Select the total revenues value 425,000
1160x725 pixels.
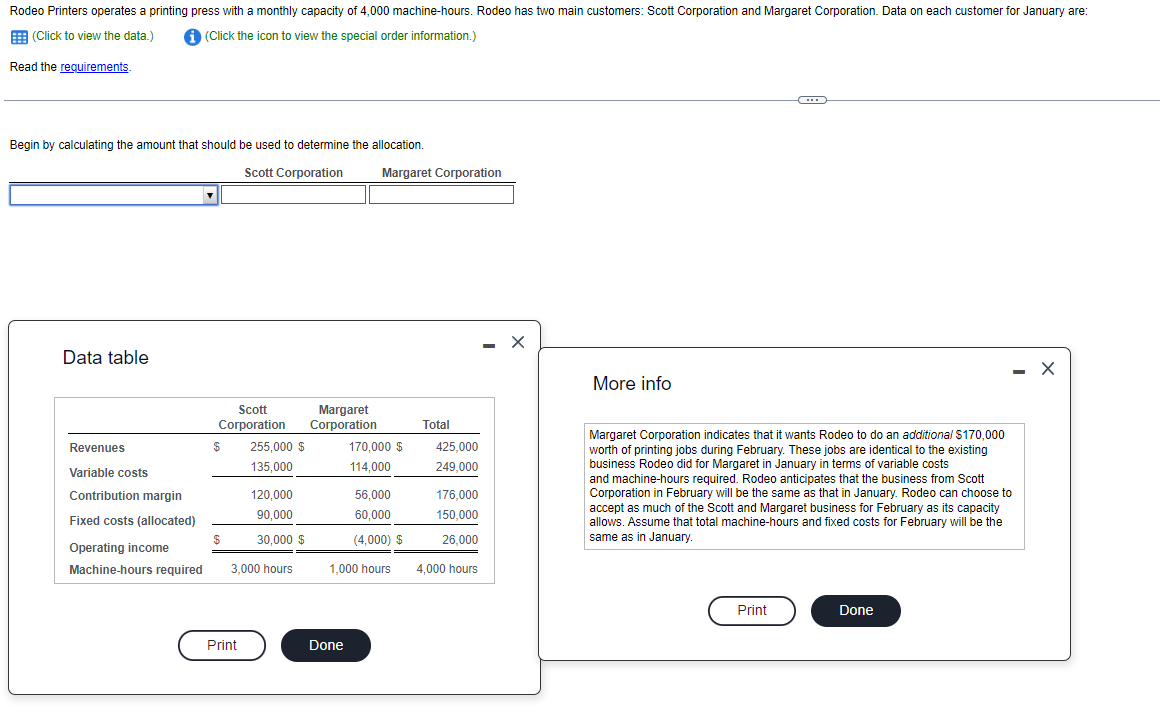coord(456,447)
